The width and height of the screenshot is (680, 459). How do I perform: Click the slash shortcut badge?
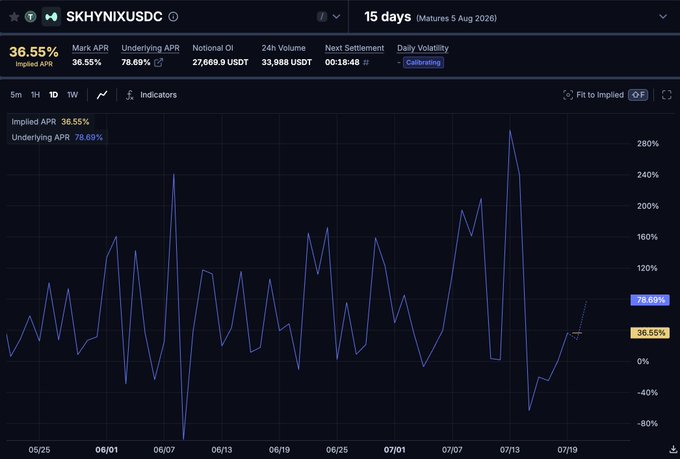pos(322,17)
